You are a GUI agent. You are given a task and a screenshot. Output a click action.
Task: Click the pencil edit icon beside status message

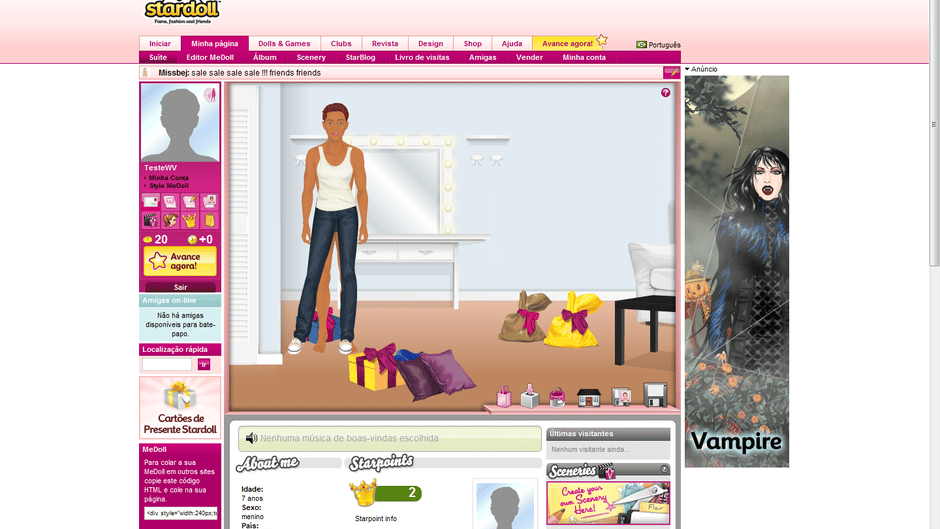671,73
